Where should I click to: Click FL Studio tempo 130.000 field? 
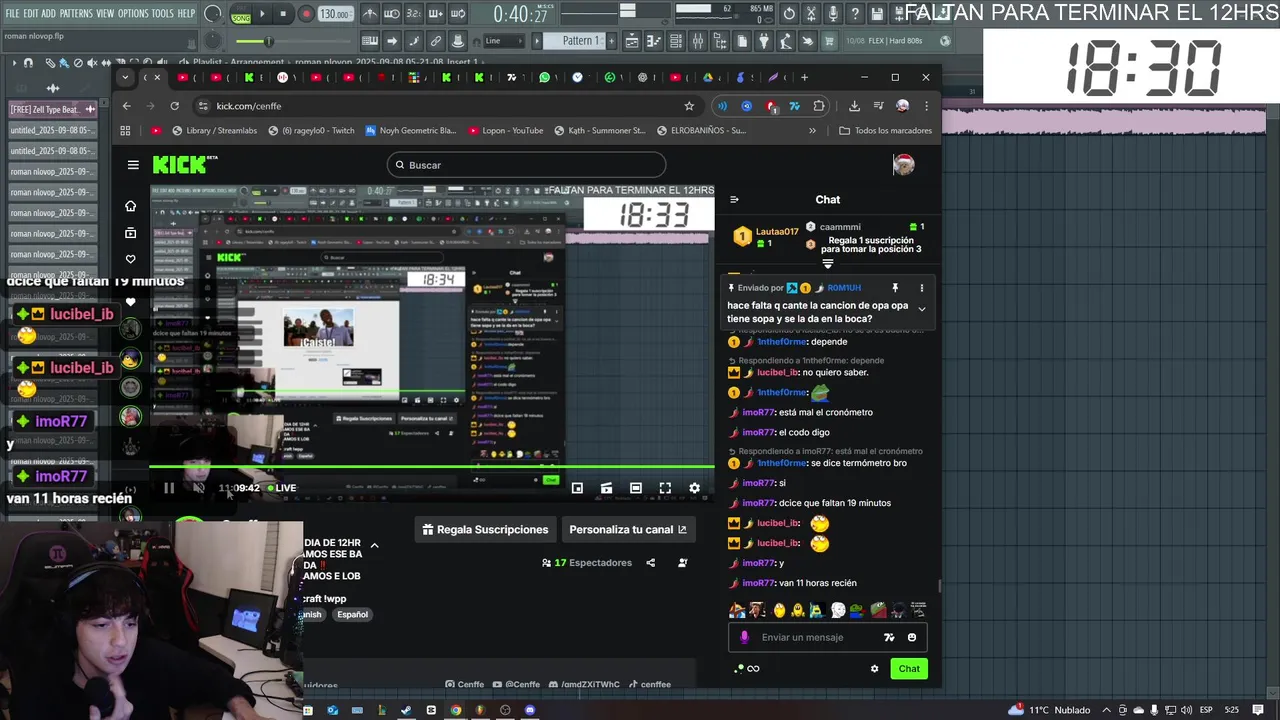[335, 14]
